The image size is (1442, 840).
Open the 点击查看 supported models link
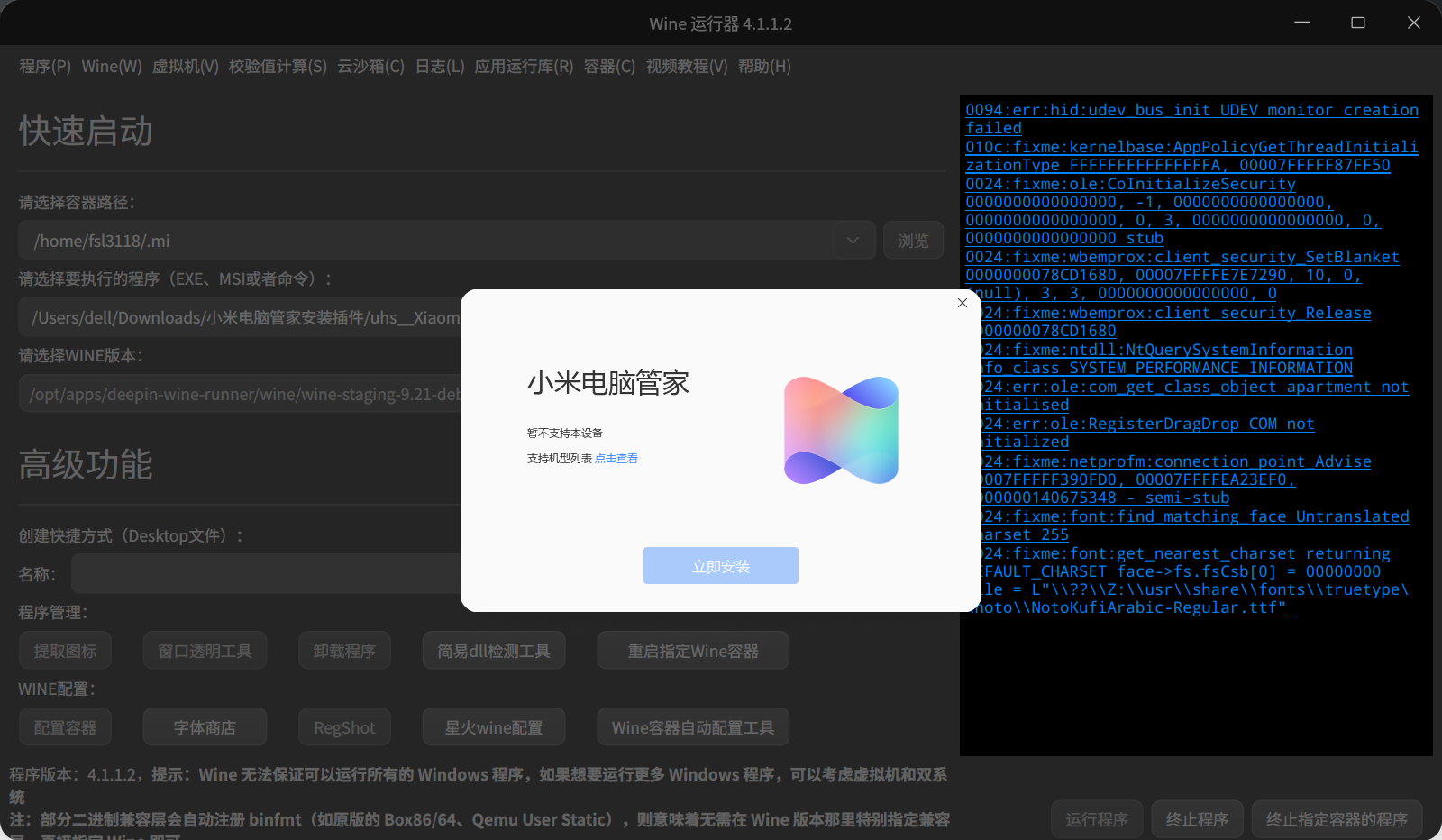pyautogui.click(x=616, y=459)
